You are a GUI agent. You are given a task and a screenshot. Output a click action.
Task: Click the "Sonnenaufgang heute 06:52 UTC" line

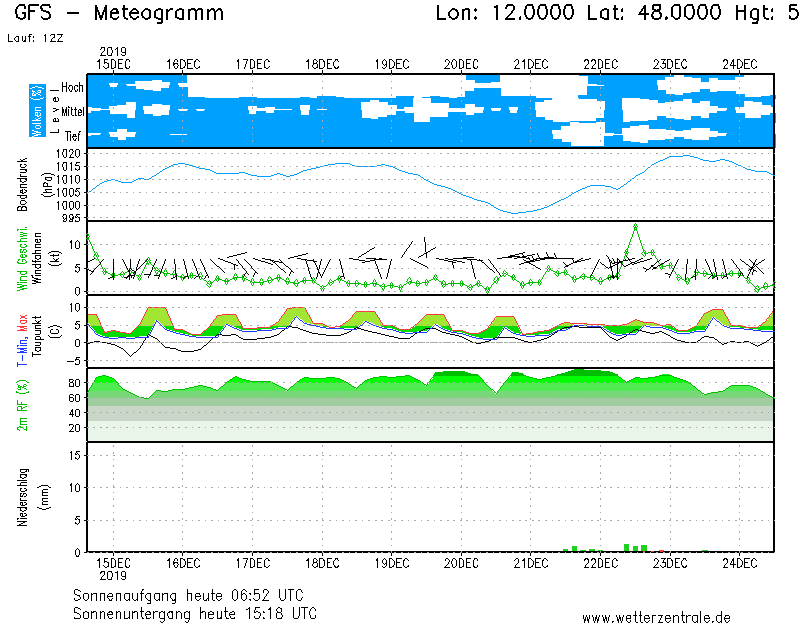tap(188, 595)
